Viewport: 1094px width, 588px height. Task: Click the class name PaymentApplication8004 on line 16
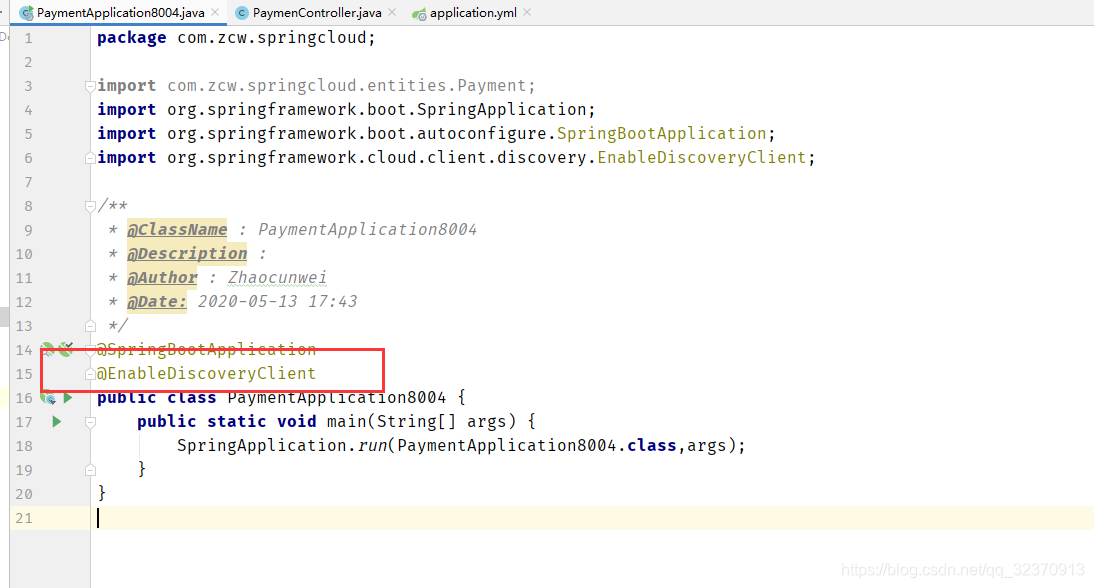pos(337,398)
